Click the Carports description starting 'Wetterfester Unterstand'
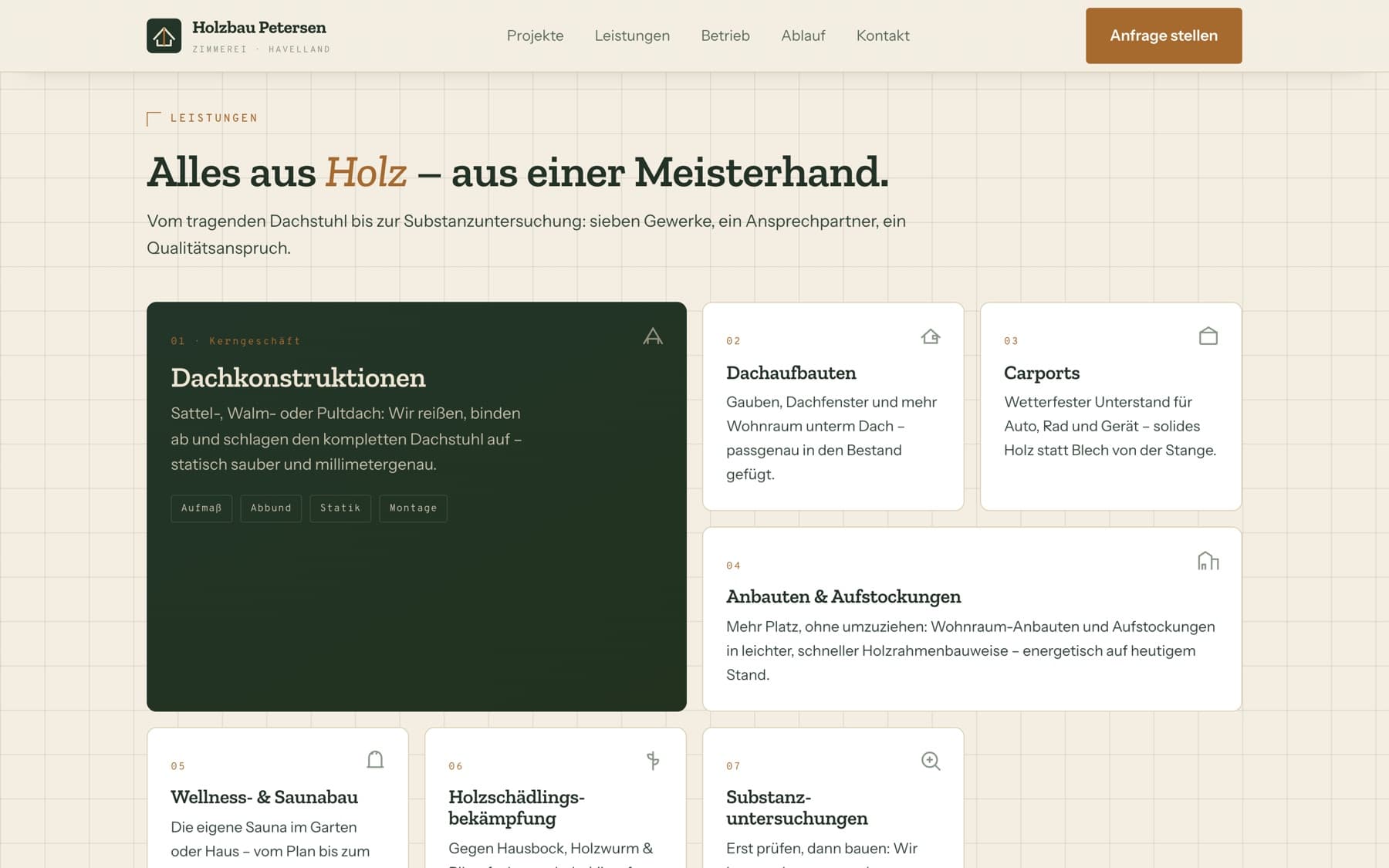The width and height of the screenshot is (1389, 868). [1110, 426]
